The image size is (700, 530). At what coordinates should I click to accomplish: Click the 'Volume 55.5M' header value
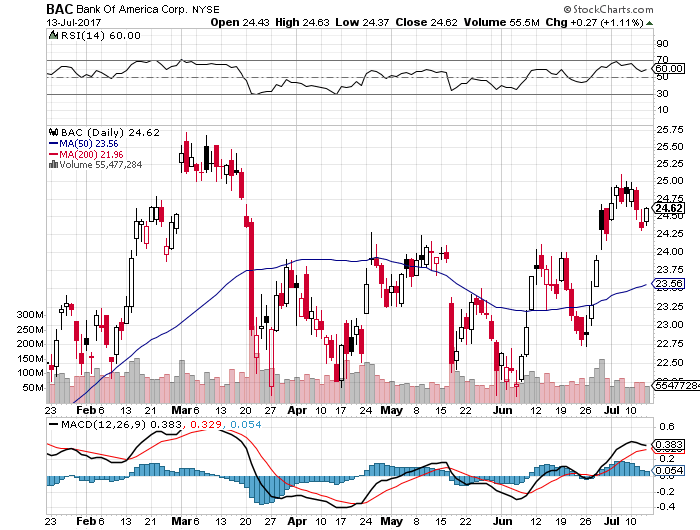[501, 22]
